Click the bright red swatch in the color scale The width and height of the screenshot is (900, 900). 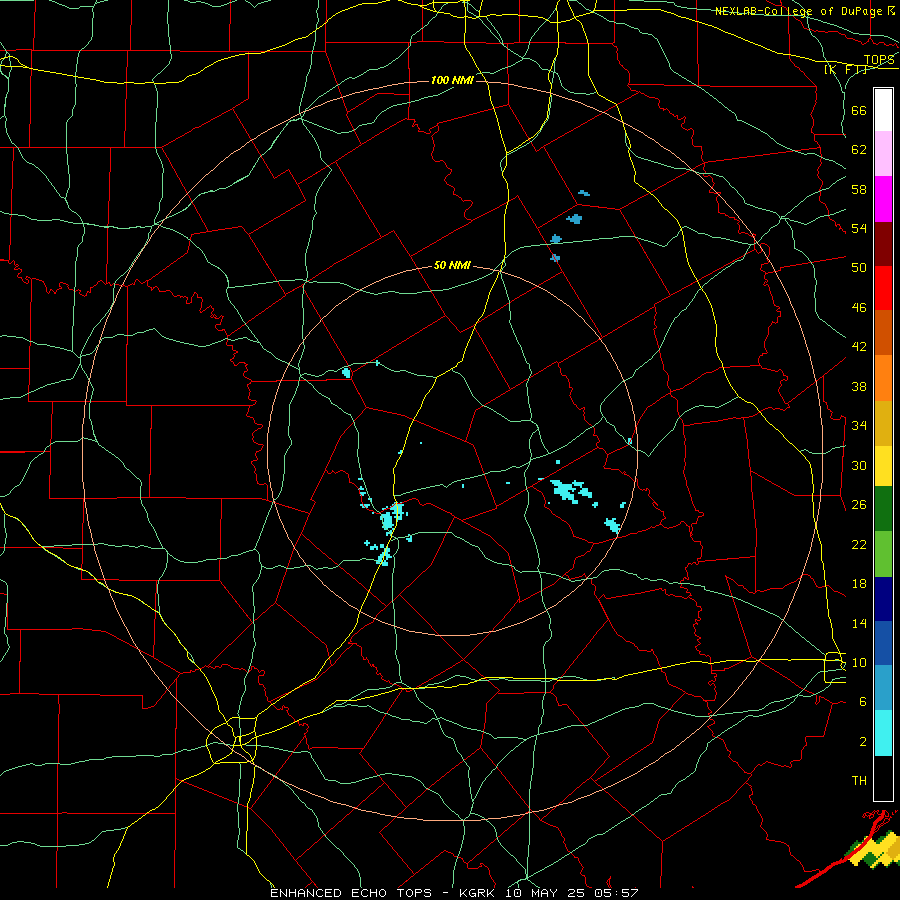pos(883,288)
